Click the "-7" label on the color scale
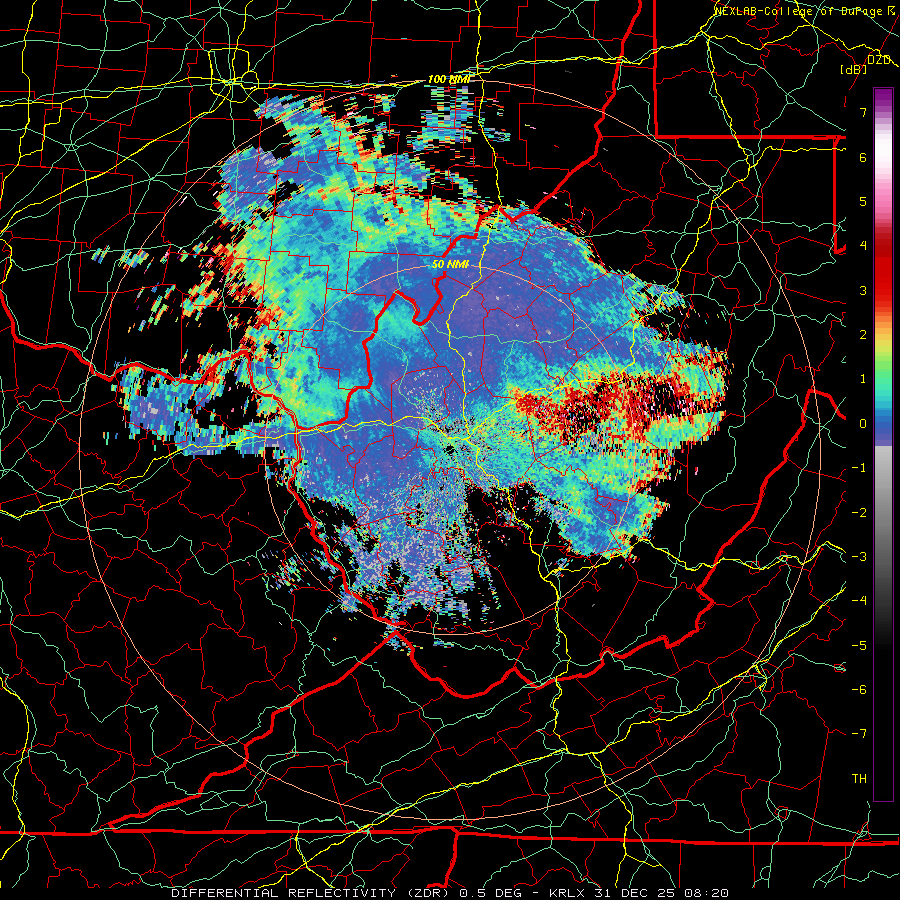900x900 pixels. [859, 734]
